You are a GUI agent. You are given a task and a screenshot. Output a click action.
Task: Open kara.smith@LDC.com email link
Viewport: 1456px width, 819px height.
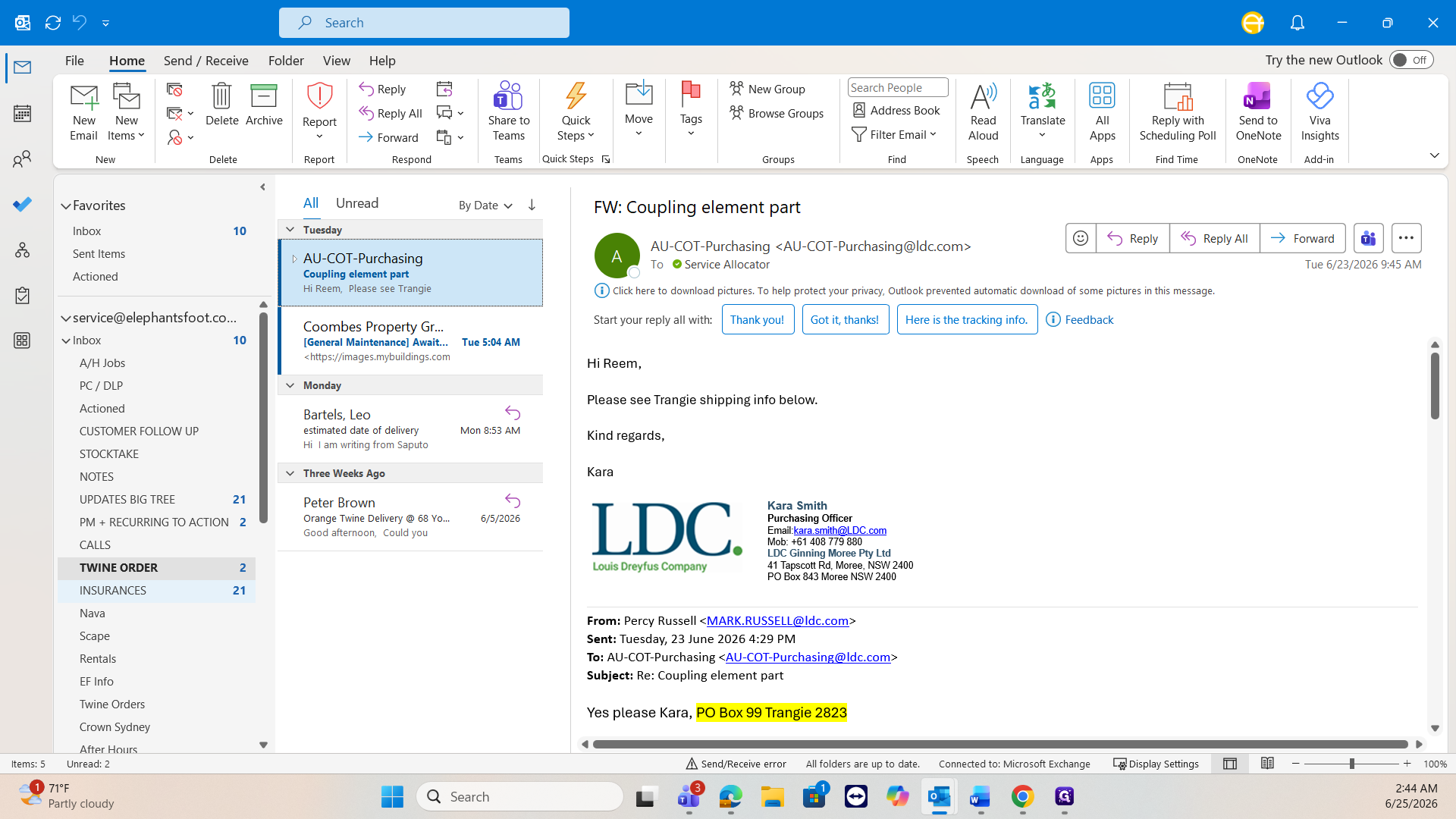[x=839, y=530]
